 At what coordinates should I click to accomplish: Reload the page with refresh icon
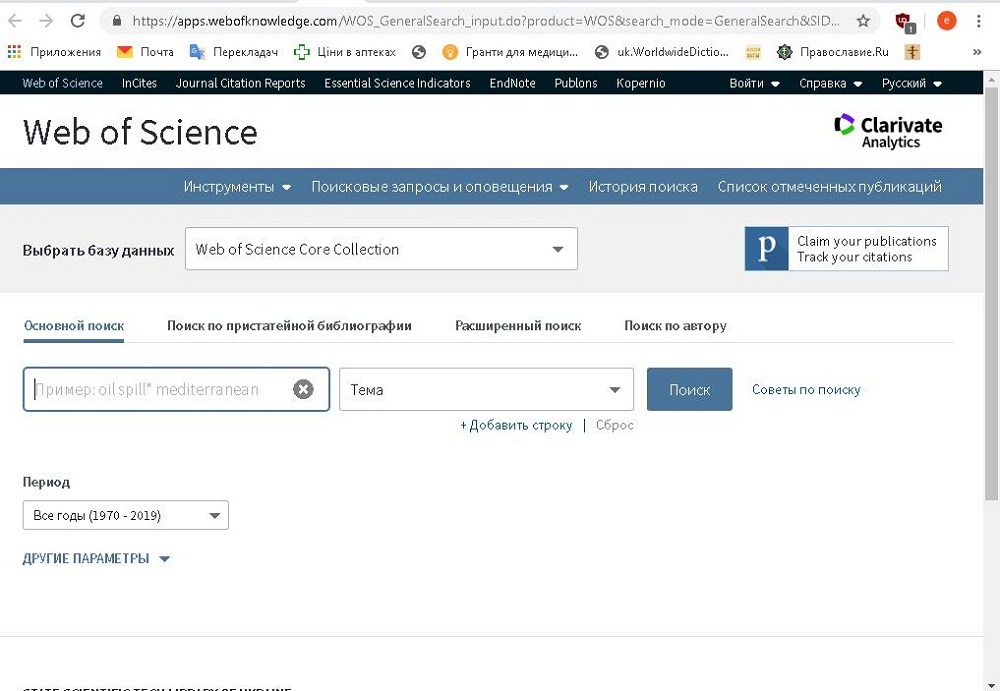point(78,21)
